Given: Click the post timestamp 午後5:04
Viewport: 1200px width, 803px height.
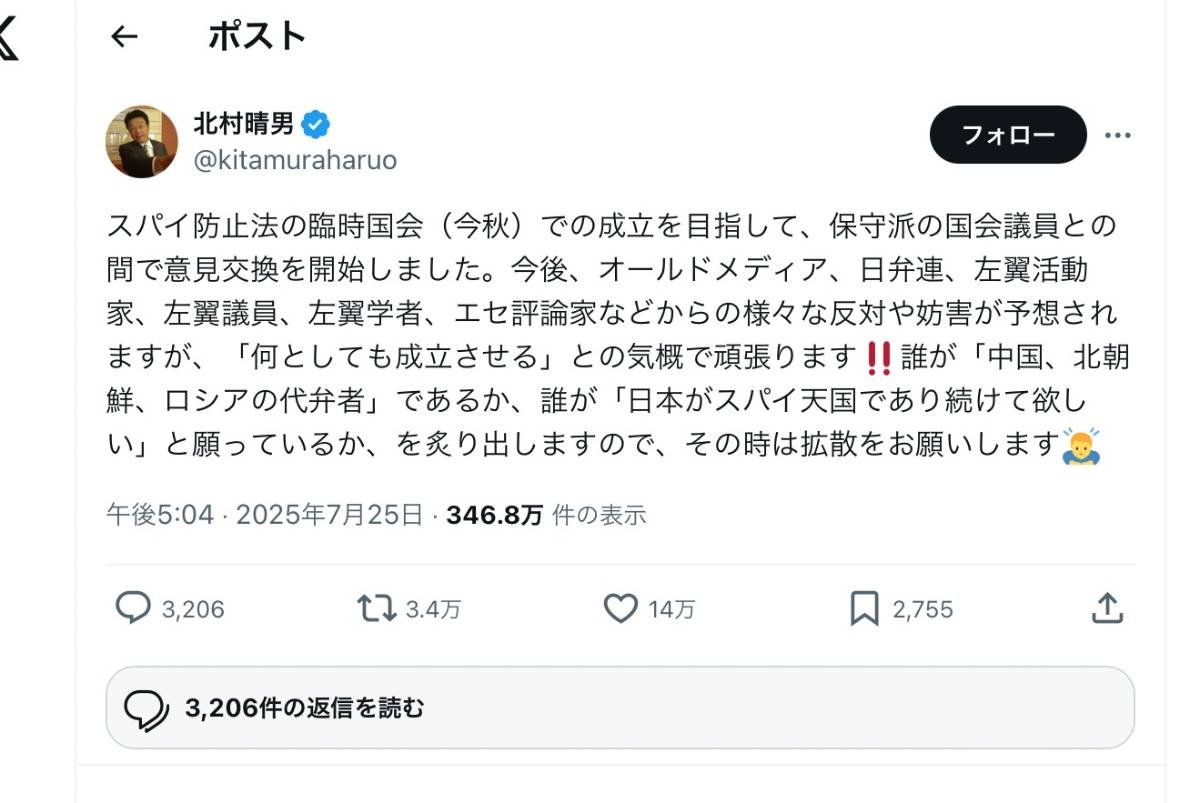Looking at the screenshot, I should 161,515.
